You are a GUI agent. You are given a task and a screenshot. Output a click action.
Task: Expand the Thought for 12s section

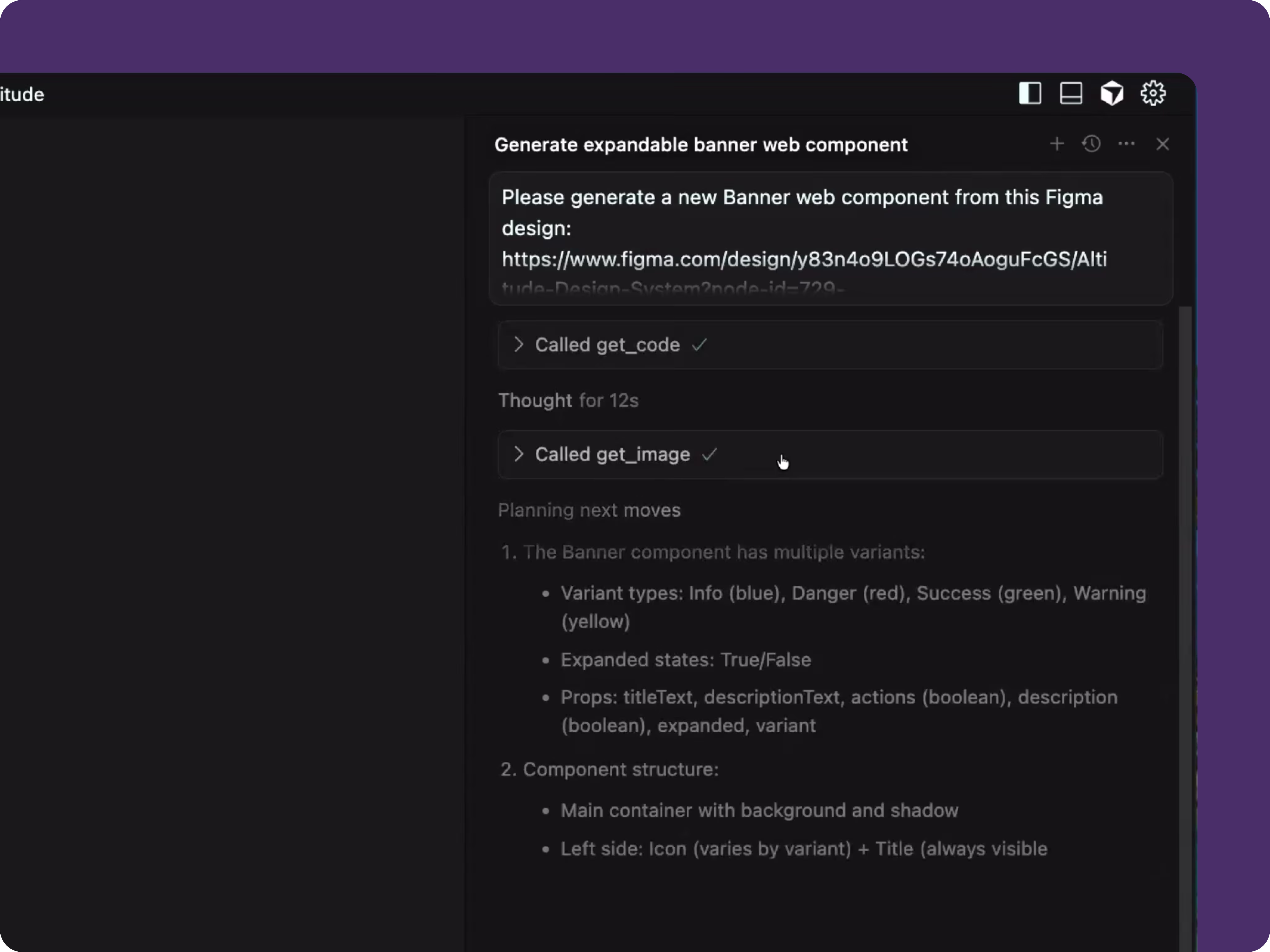click(568, 400)
